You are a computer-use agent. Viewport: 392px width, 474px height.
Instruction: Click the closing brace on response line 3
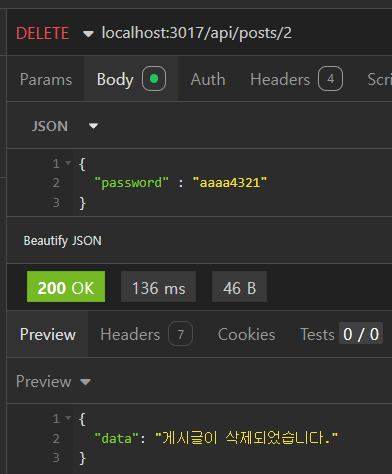point(82,458)
